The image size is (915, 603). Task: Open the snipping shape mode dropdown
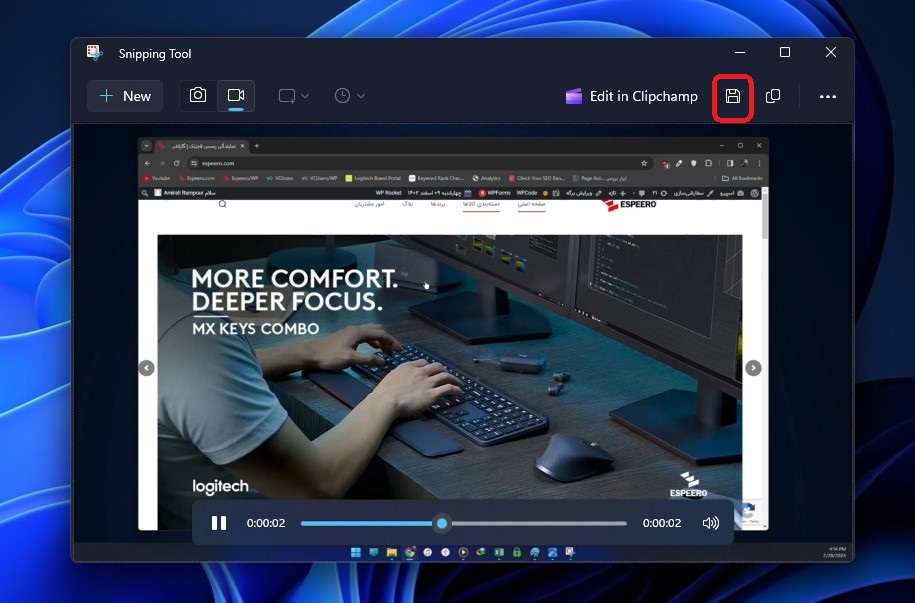click(x=294, y=96)
